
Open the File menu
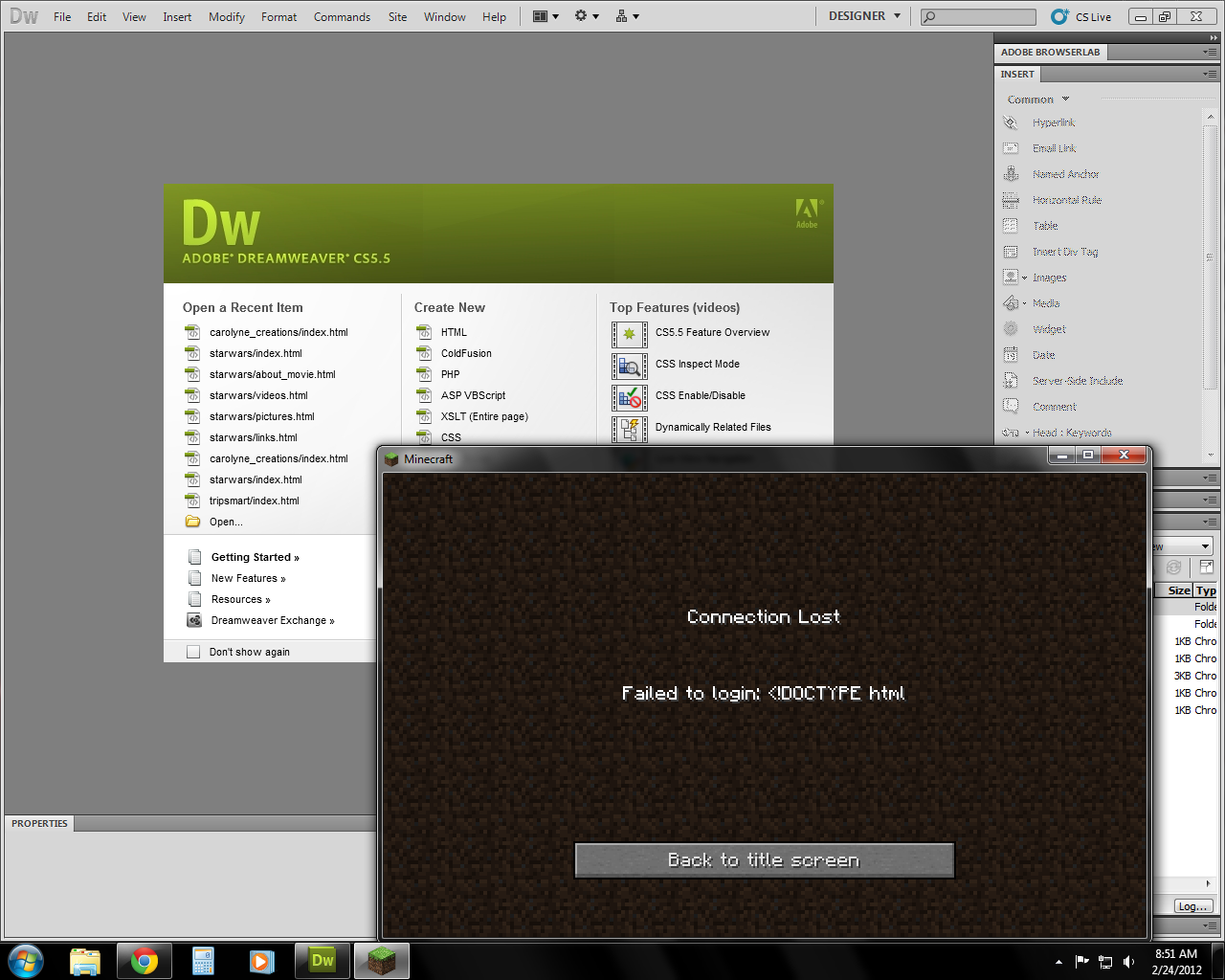[62, 16]
